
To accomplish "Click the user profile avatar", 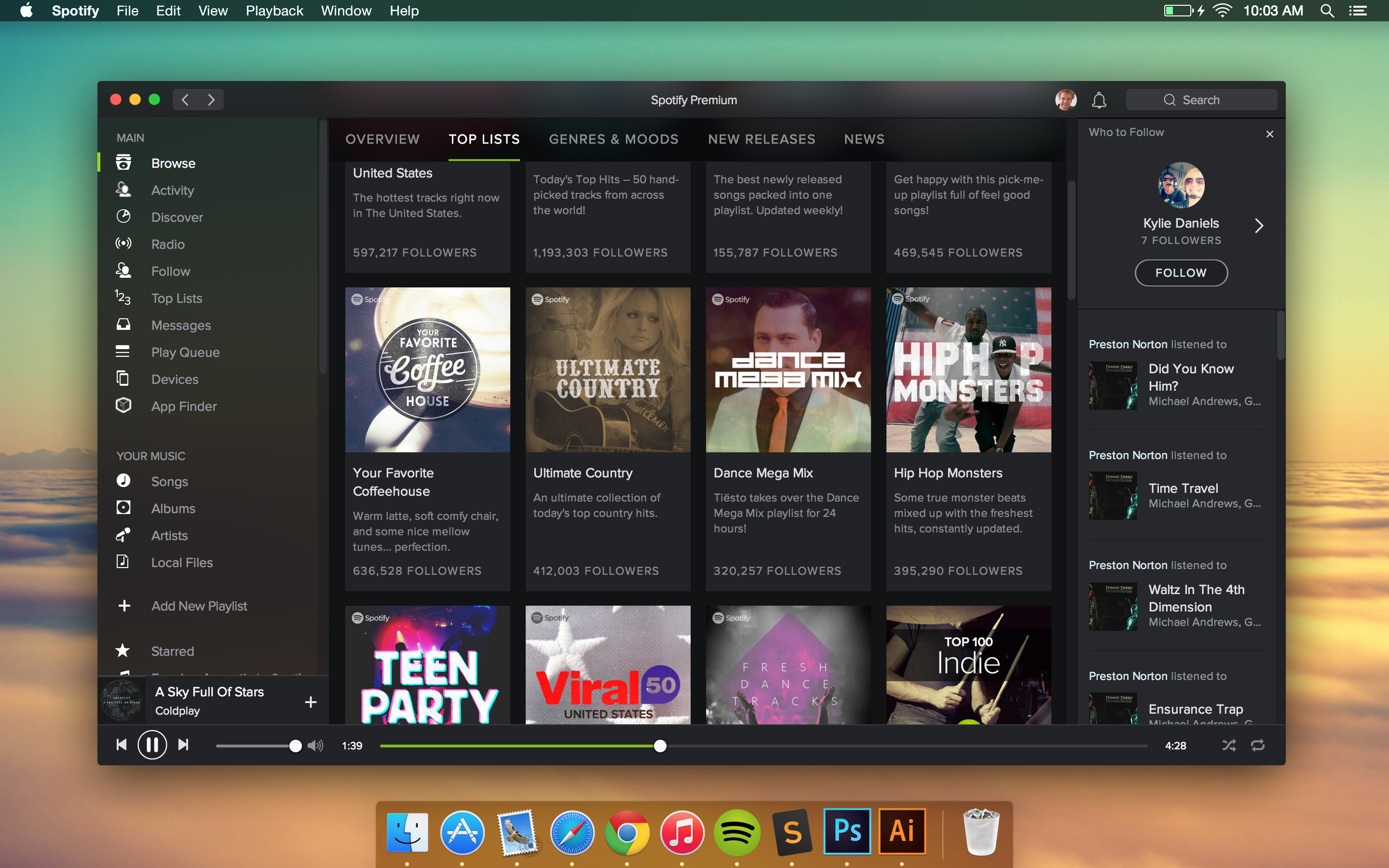I will pos(1066,100).
